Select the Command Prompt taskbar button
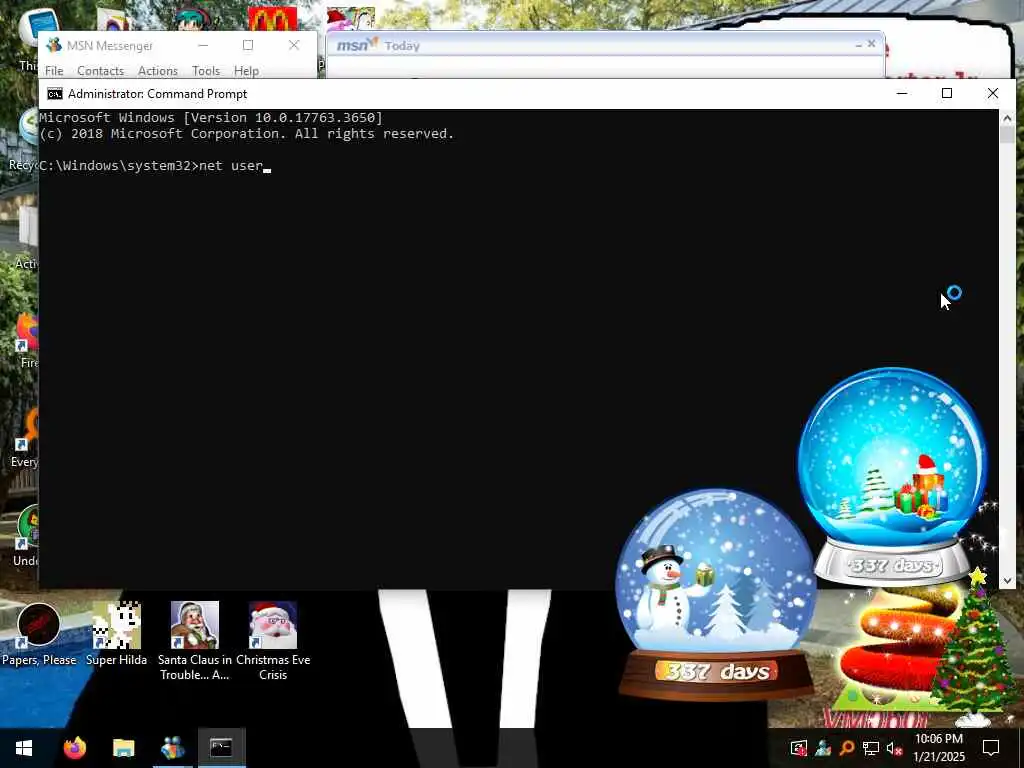Screen dimensions: 1024x768 [x=221, y=748]
